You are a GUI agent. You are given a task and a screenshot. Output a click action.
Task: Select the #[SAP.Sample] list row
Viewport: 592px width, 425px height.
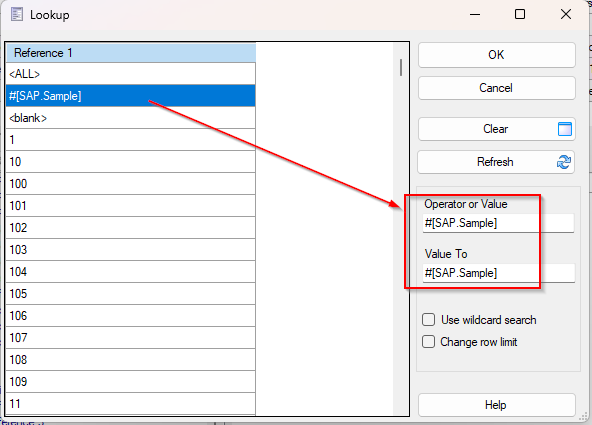[131, 96]
